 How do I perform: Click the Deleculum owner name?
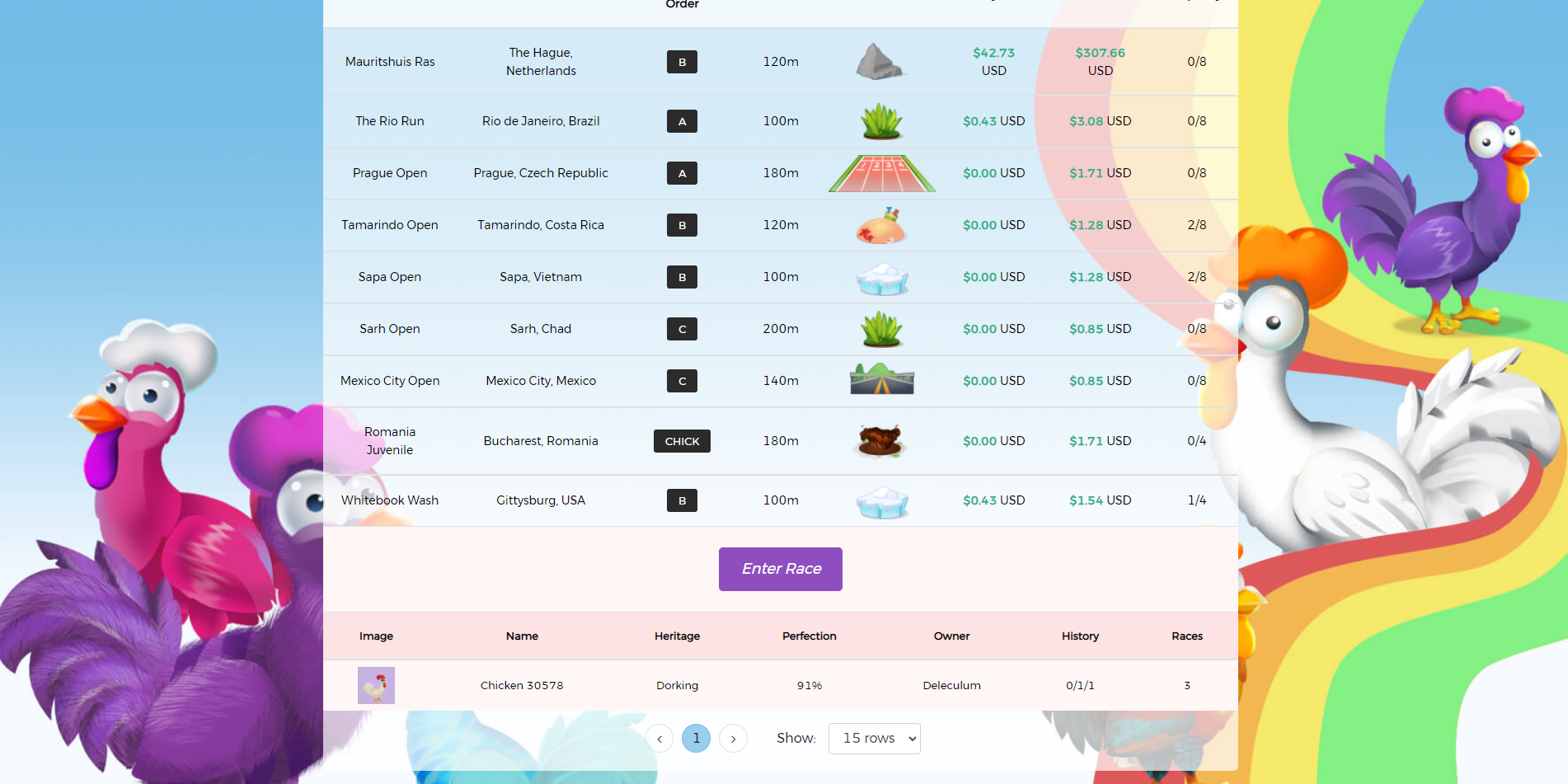tap(951, 686)
